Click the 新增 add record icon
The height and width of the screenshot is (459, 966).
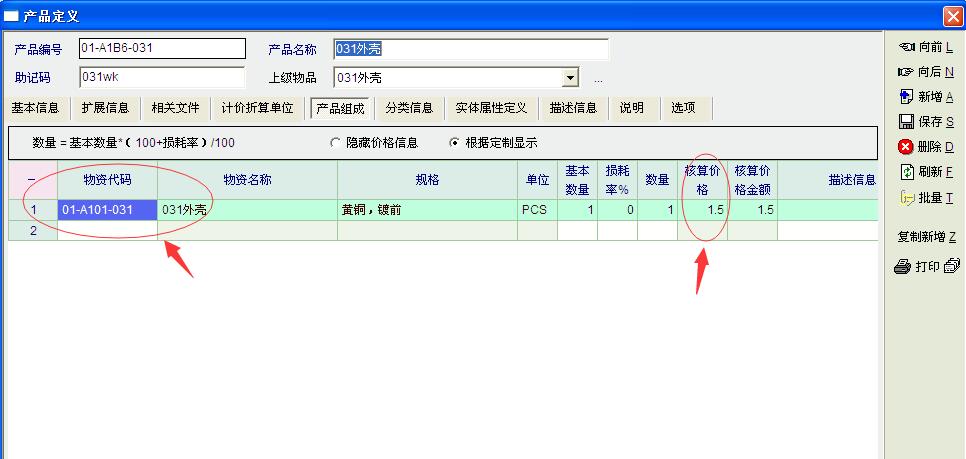(907, 97)
